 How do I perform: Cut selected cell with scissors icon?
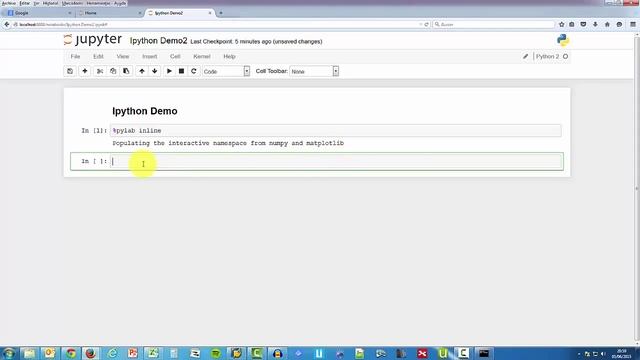coord(100,71)
